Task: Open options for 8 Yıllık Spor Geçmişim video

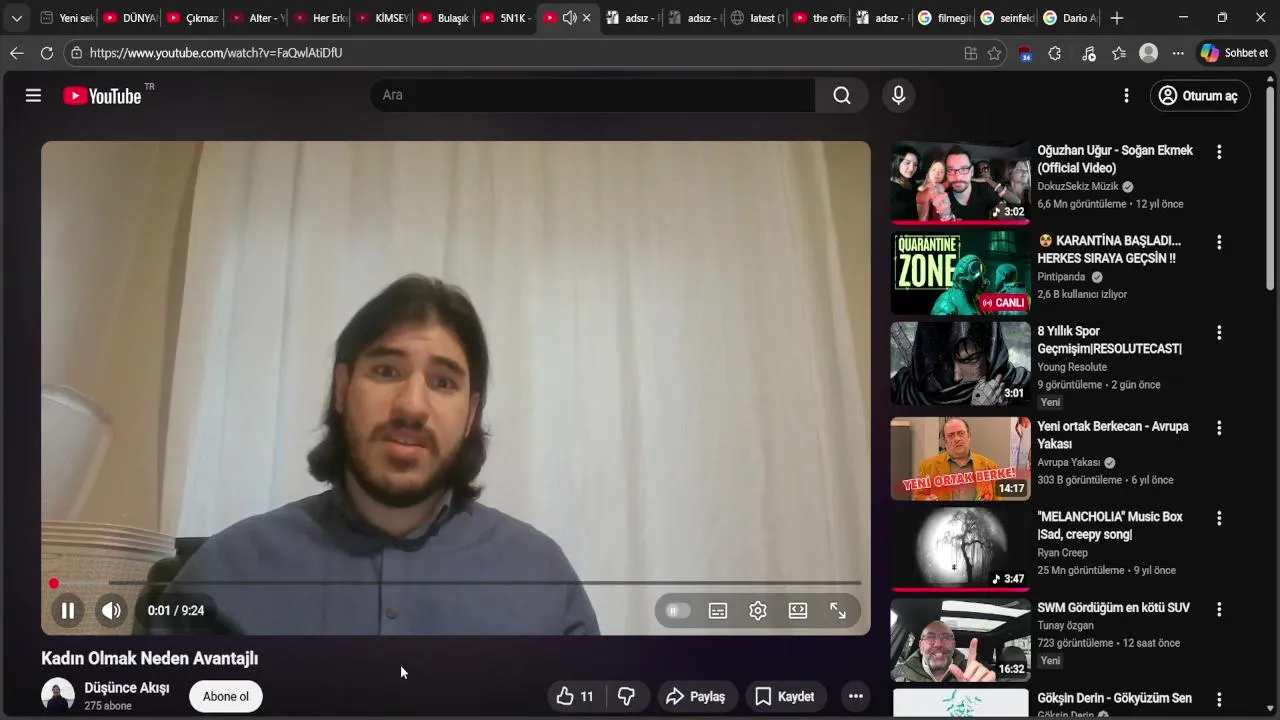Action: point(1219,332)
